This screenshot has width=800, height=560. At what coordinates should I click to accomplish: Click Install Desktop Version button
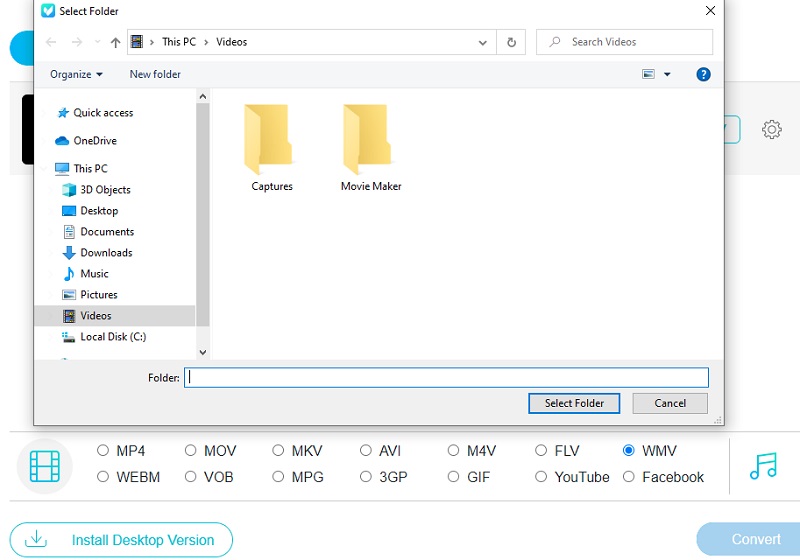121,540
